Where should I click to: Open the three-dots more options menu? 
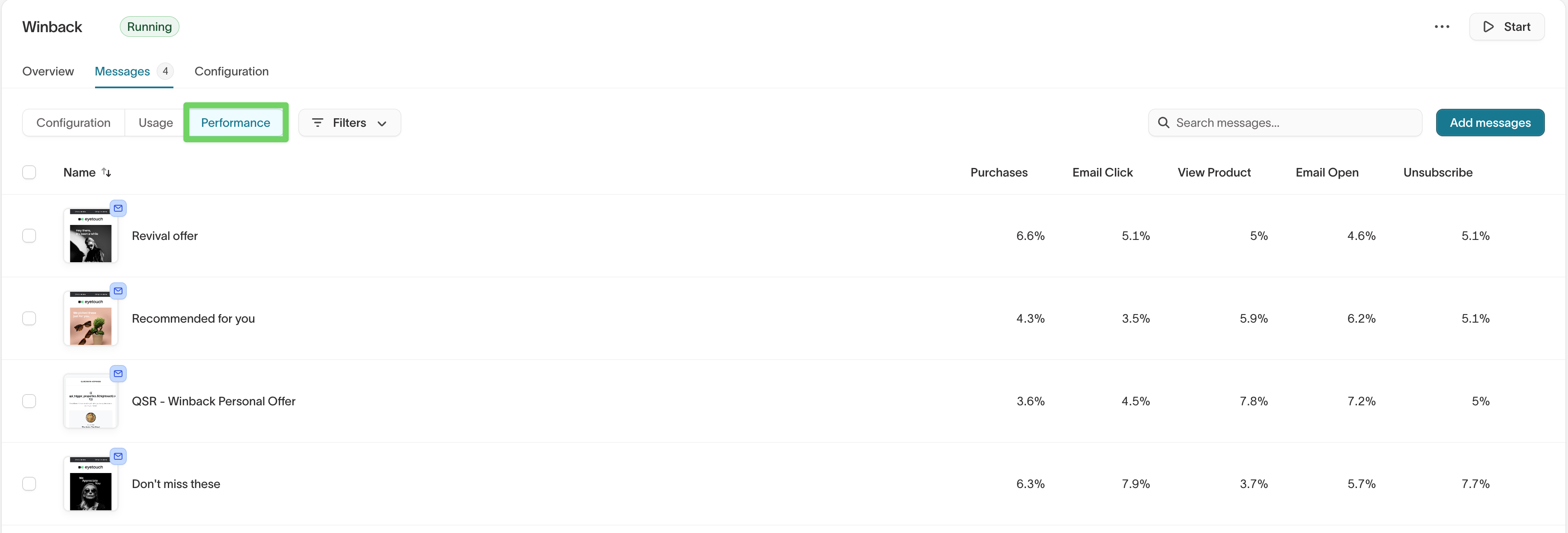[x=1441, y=27]
